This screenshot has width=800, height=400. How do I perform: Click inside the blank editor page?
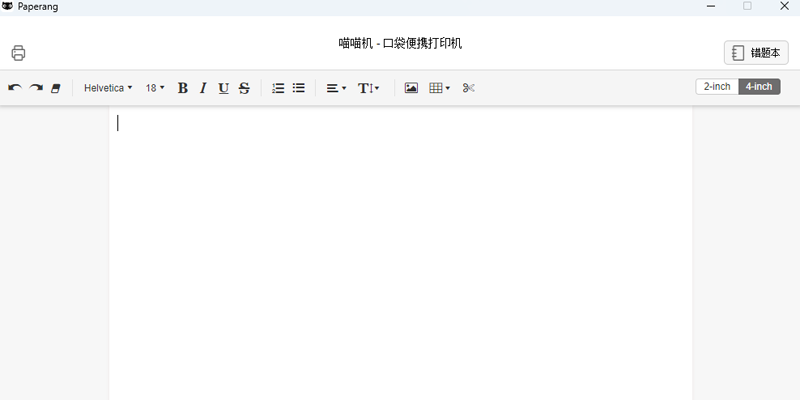pos(401,255)
